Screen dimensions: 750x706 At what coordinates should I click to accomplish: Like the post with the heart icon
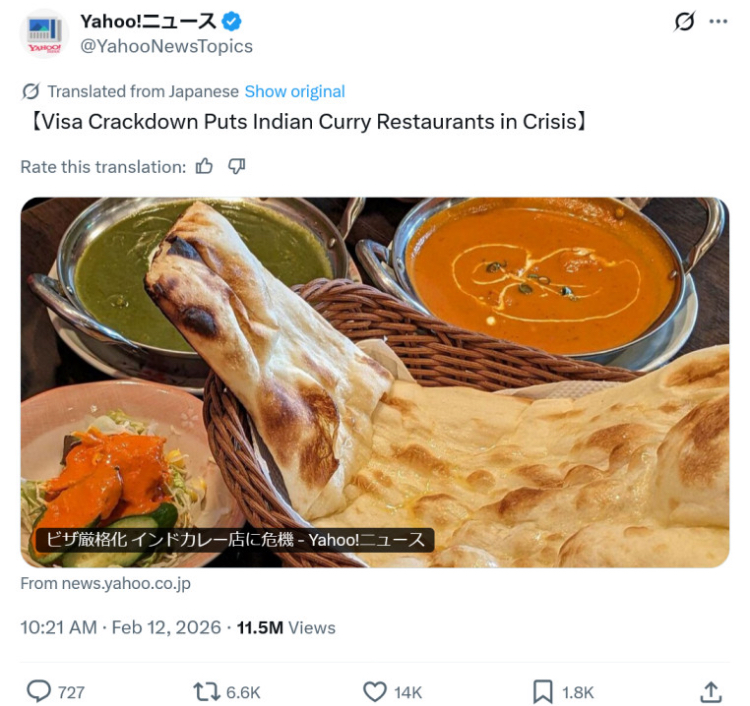(x=375, y=692)
